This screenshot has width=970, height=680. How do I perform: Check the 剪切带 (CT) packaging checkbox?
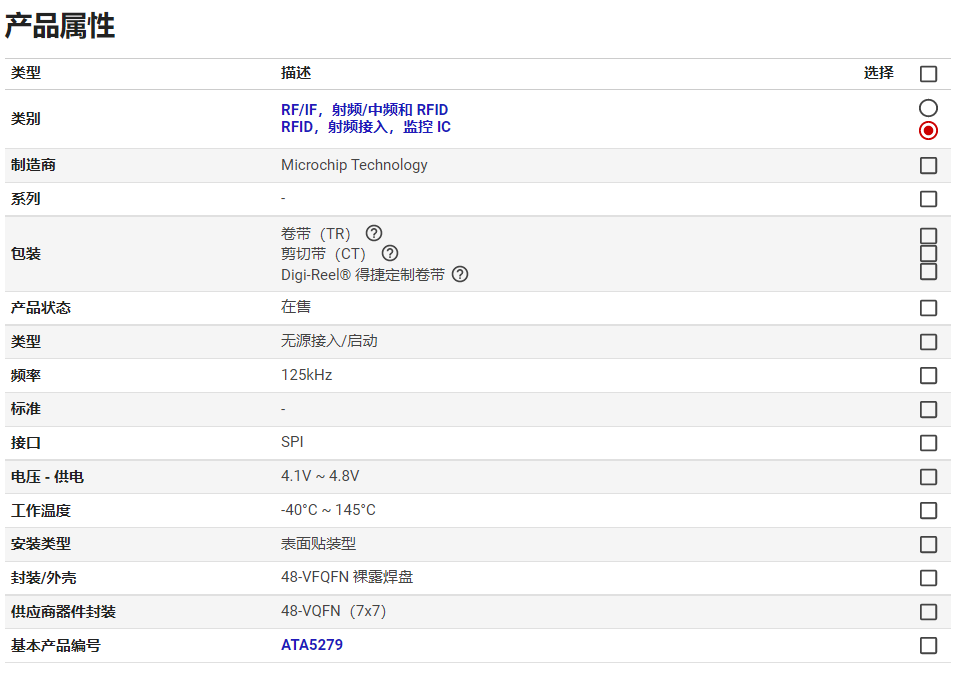[x=928, y=253]
